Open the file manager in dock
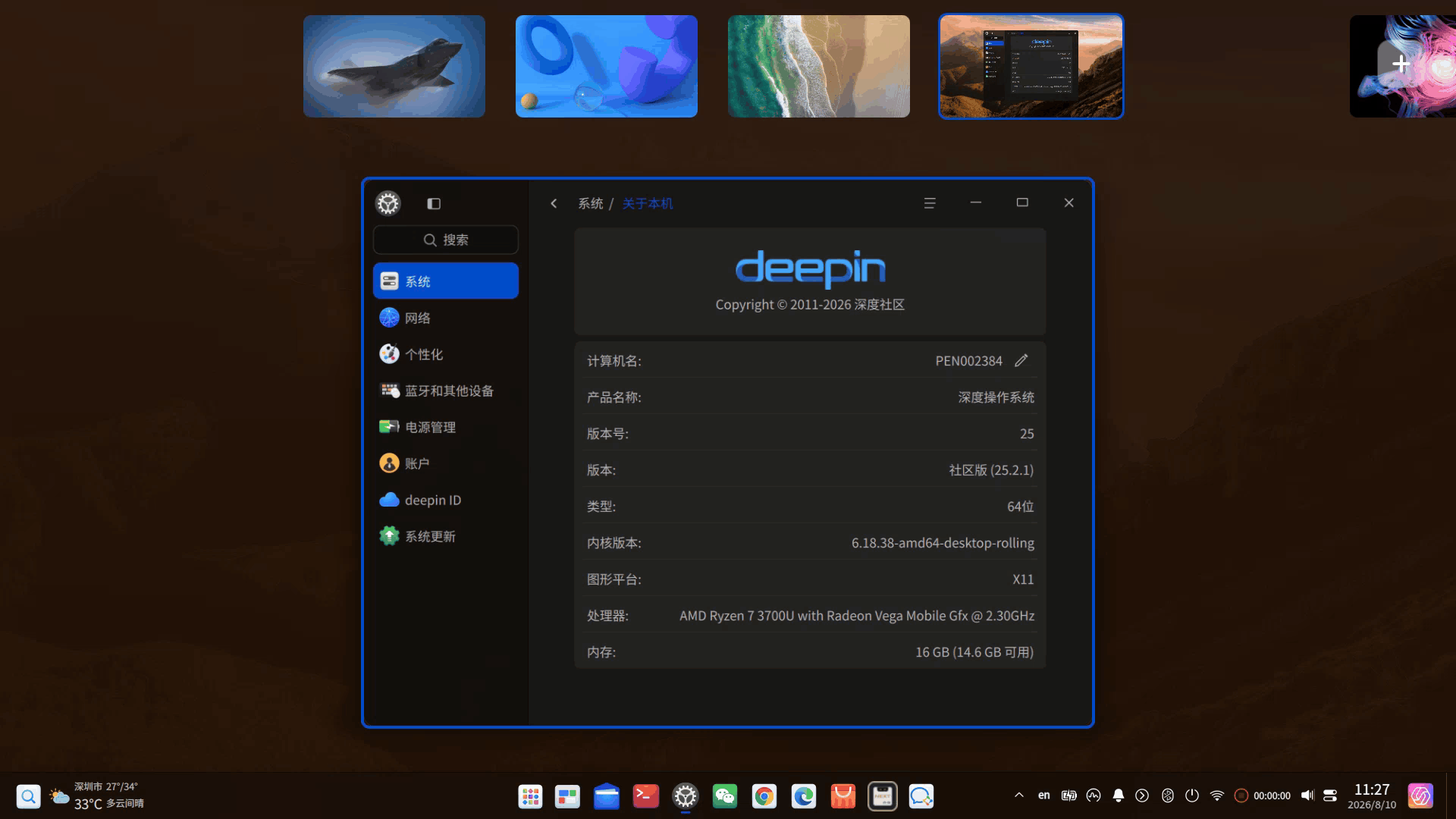Image resolution: width=1456 pixels, height=819 pixels. (607, 796)
